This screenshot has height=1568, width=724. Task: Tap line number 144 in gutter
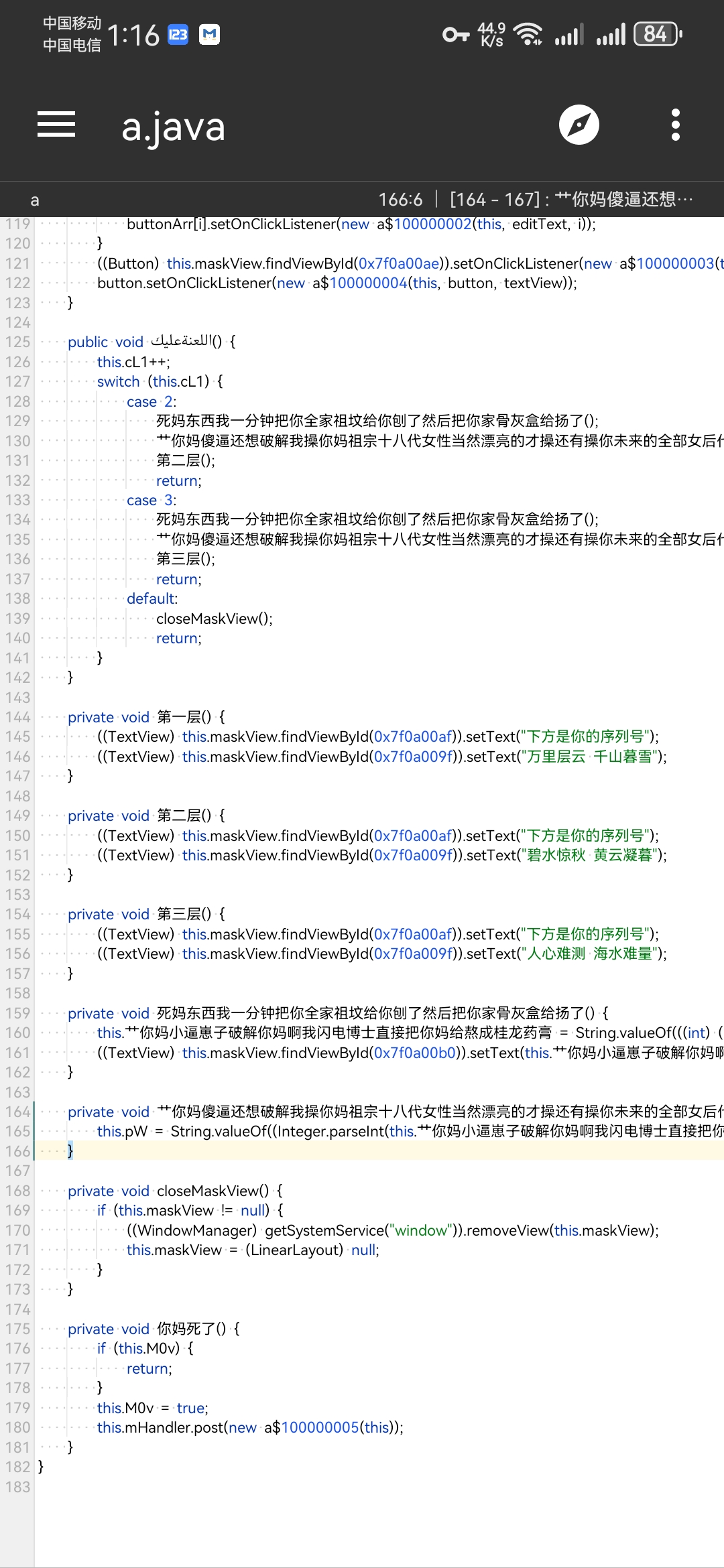pos(17,717)
